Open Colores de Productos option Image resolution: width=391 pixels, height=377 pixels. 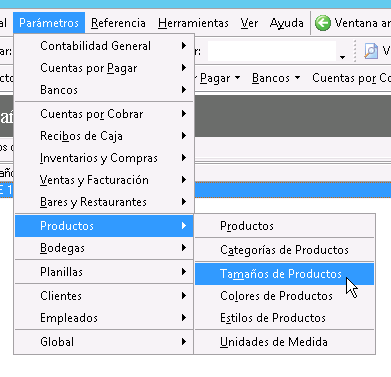pos(284,296)
